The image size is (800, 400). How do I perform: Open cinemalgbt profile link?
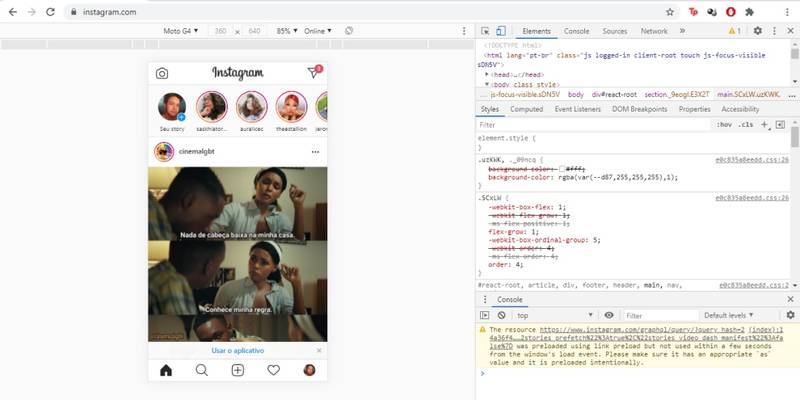(196, 152)
